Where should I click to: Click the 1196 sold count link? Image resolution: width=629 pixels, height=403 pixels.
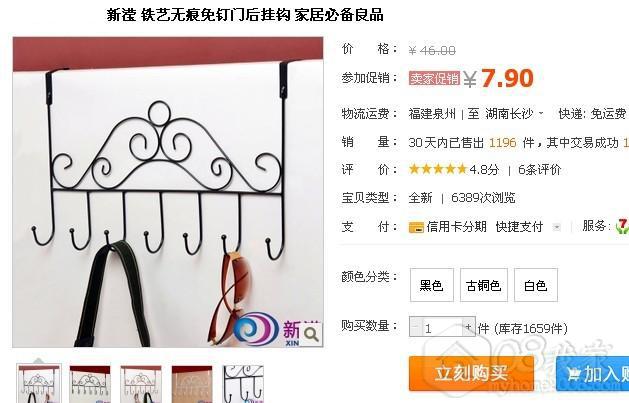(503, 143)
